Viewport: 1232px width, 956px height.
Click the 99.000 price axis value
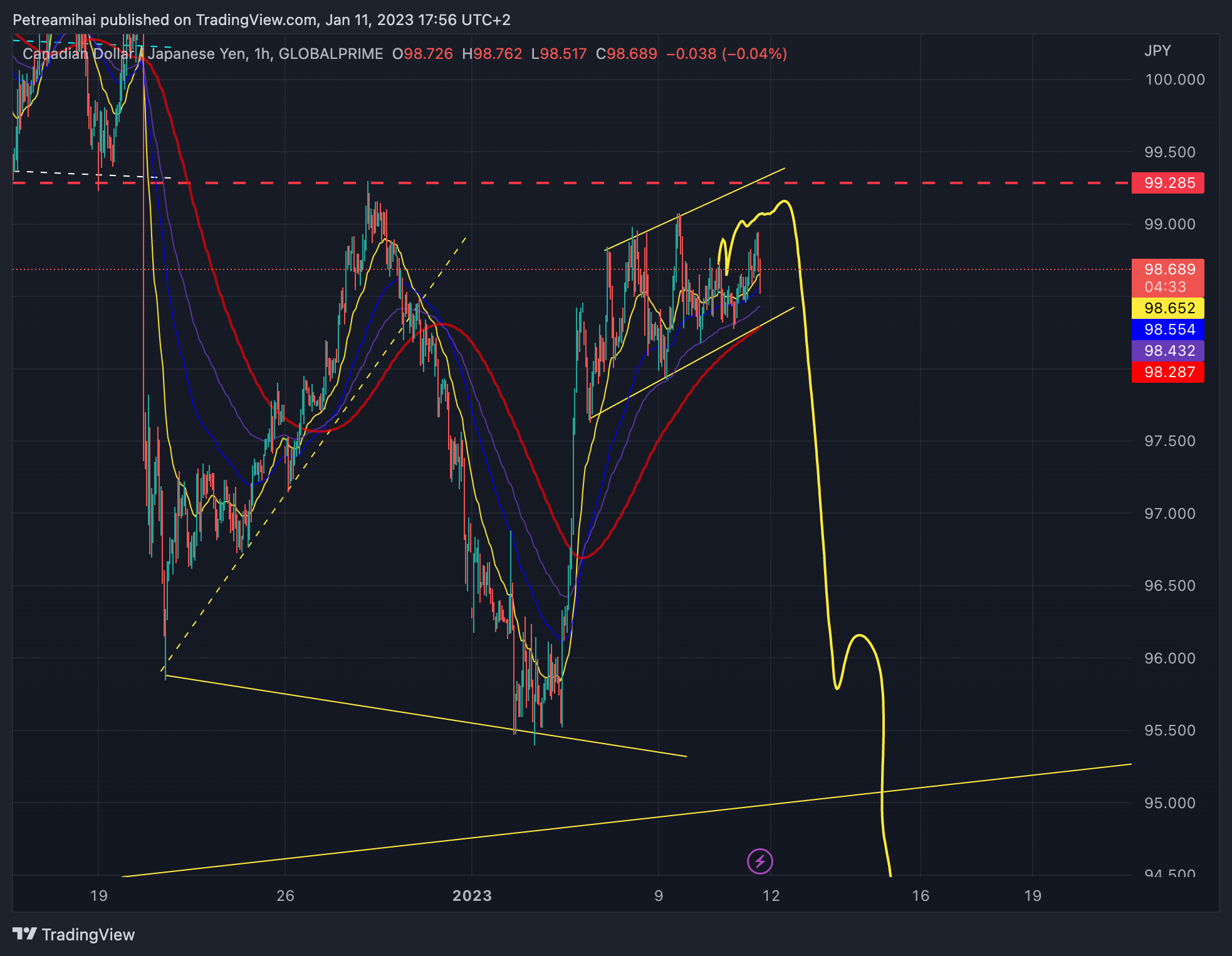(x=1170, y=224)
